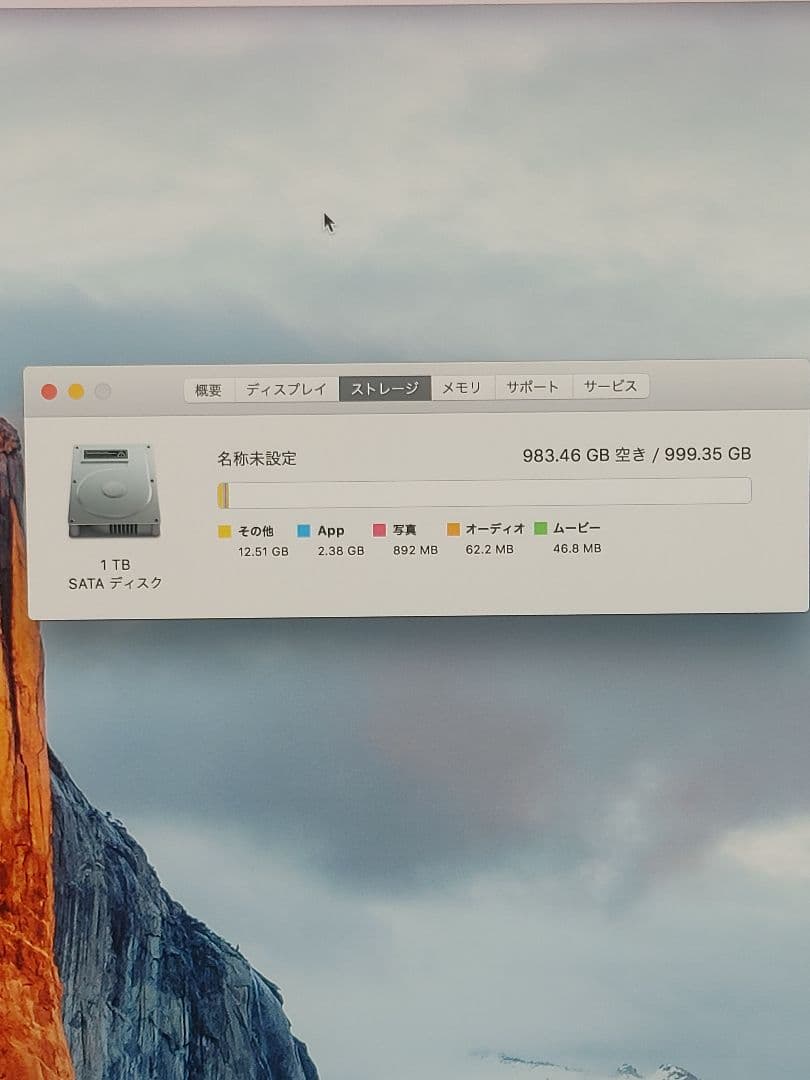Click the hard disk drive icon
Image resolution: width=810 pixels, height=1080 pixels.
113,490
